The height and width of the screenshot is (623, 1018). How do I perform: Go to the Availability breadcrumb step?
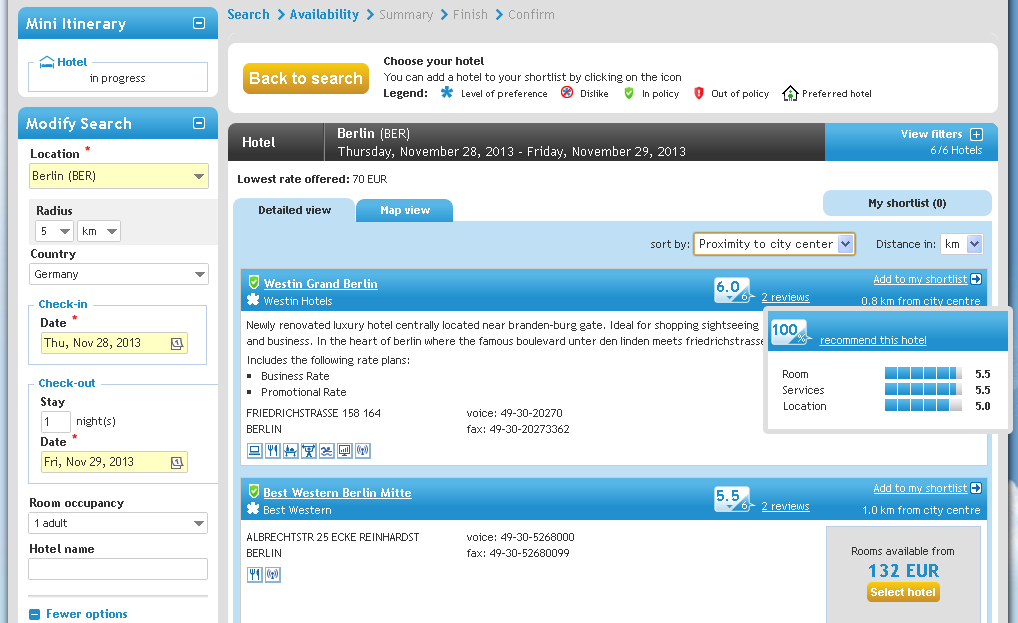click(324, 14)
